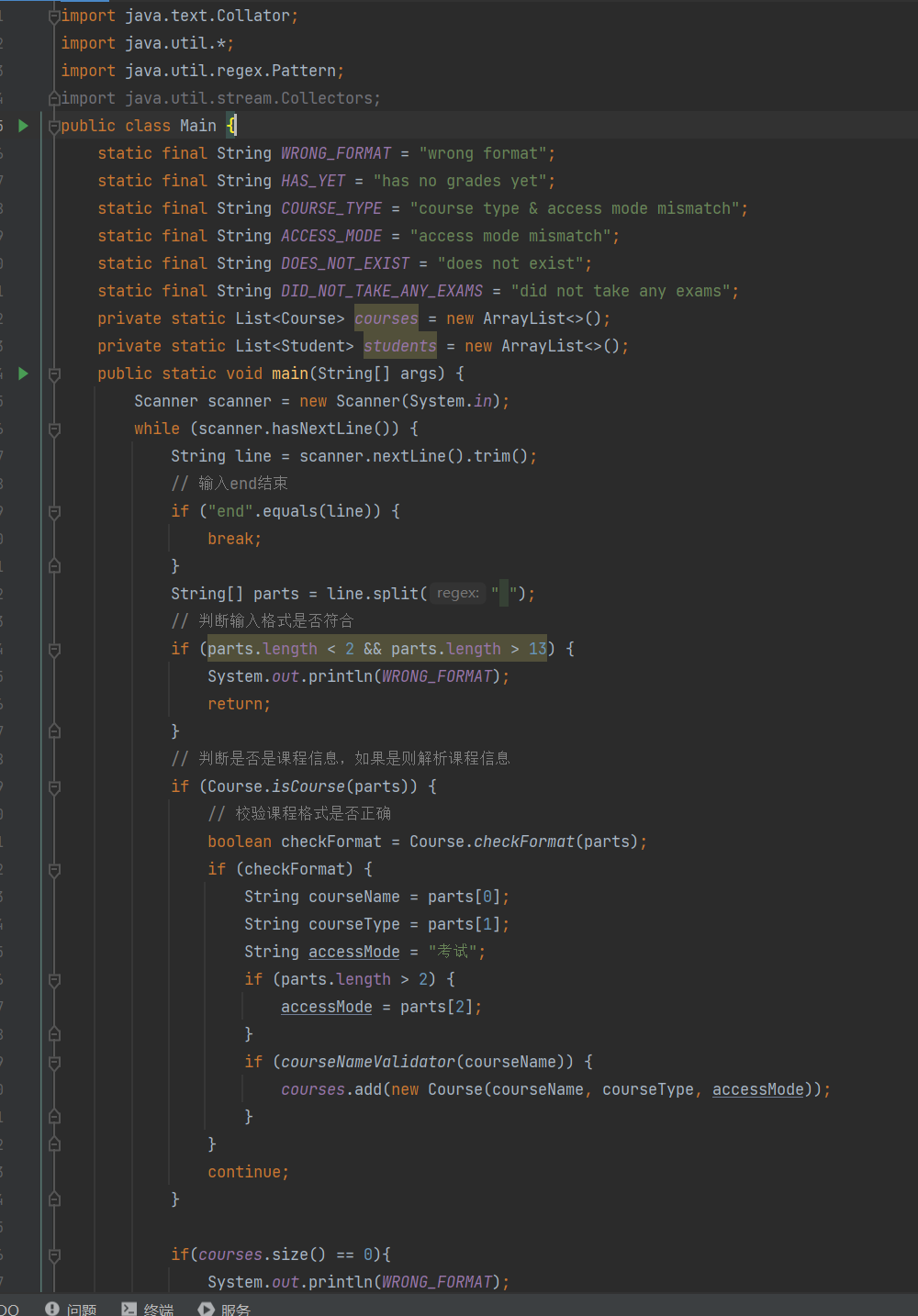918x1316 pixels.
Task: Click fold end marker just below continue
Action: (54, 1199)
